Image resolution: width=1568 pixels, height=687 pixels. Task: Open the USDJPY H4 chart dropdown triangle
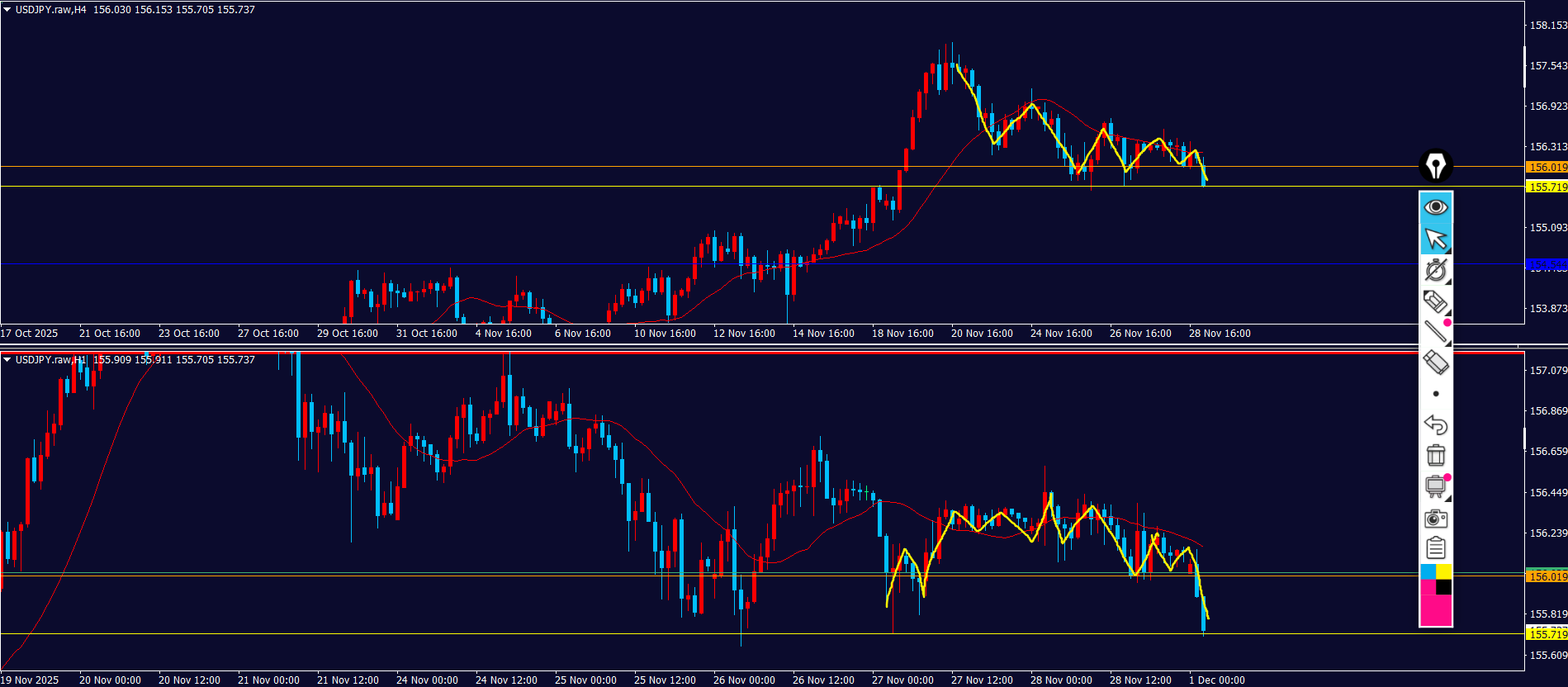pyautogui.click(x=7, y=10)
